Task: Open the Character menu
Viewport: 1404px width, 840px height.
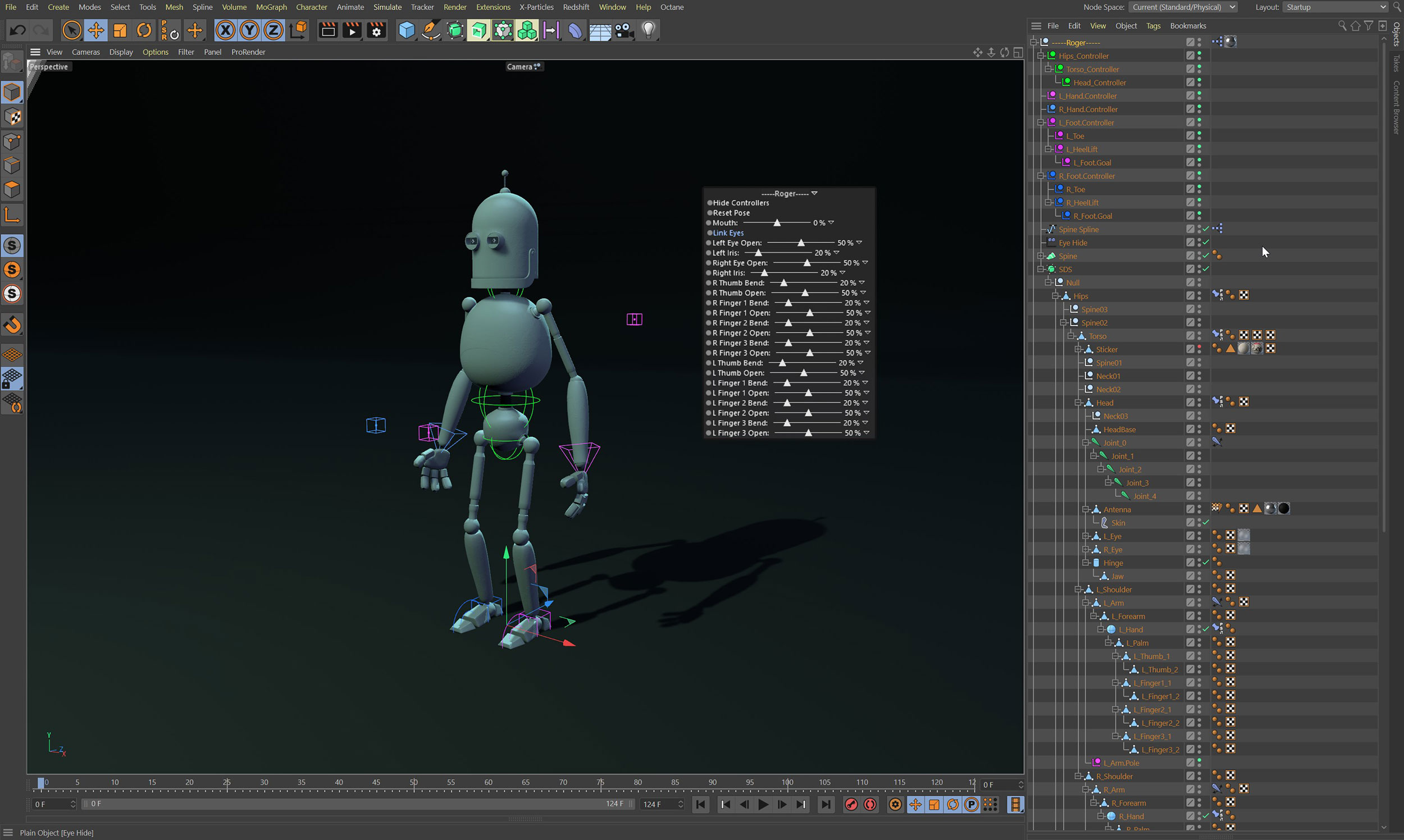Action: click(311, 7)
